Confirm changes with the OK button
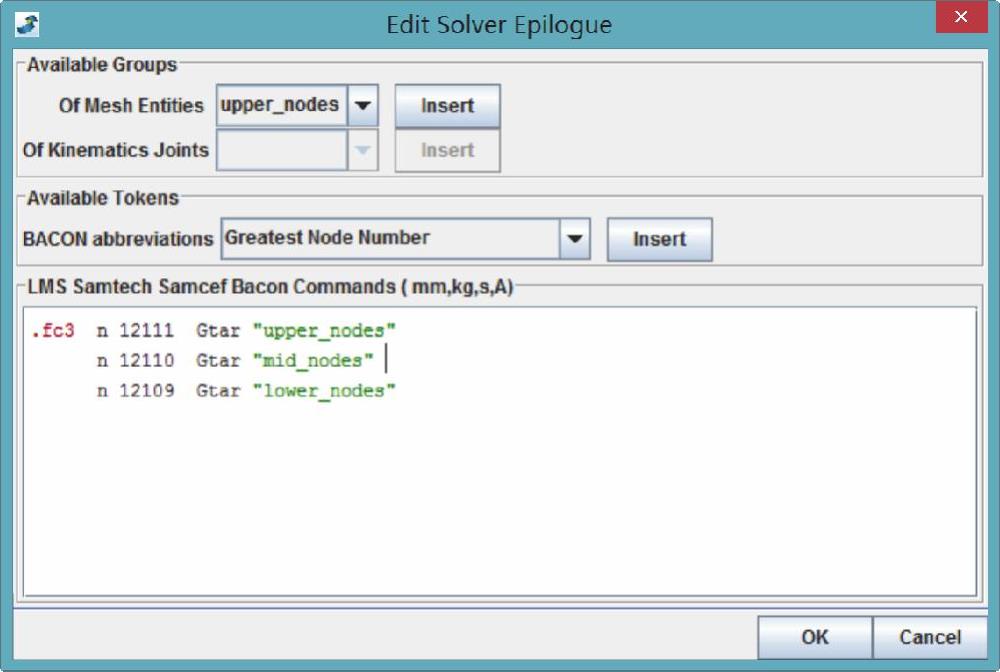This screenshot has width=1000, height=672. pos(814,637)
